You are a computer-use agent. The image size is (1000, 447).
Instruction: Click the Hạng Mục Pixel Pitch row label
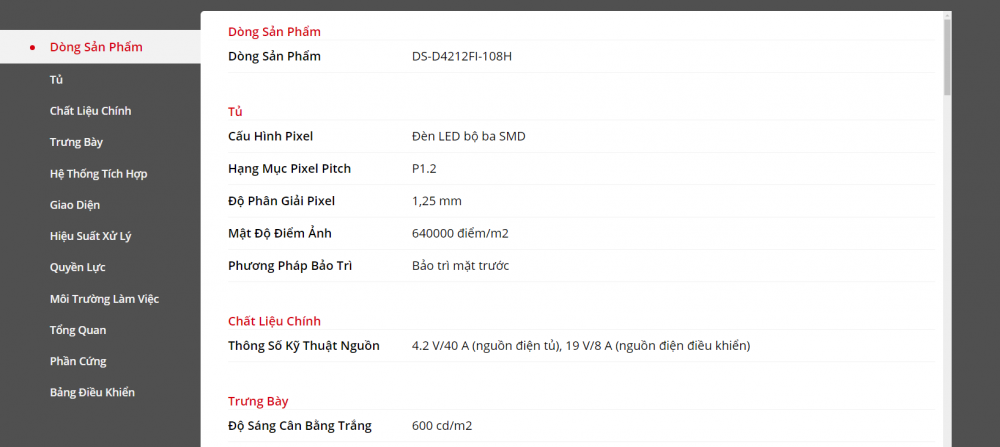tap(289, 168)
